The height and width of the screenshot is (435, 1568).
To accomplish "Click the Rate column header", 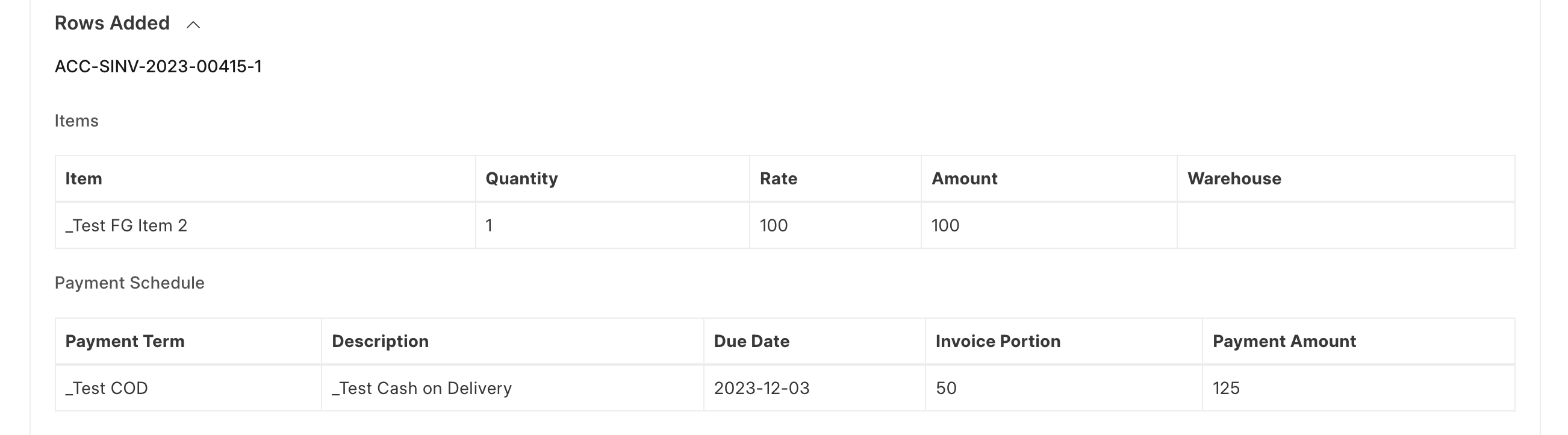I will pos(778,178).
